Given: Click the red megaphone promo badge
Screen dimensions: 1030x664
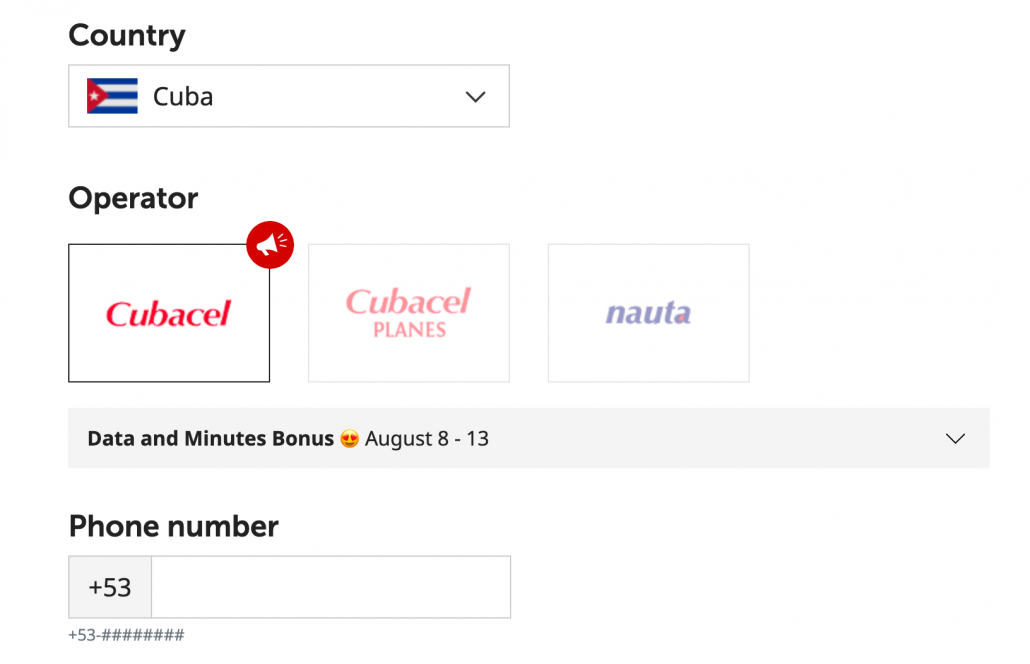Looking at the screenshot, I should pyautogui.click(x=270, y=245).
